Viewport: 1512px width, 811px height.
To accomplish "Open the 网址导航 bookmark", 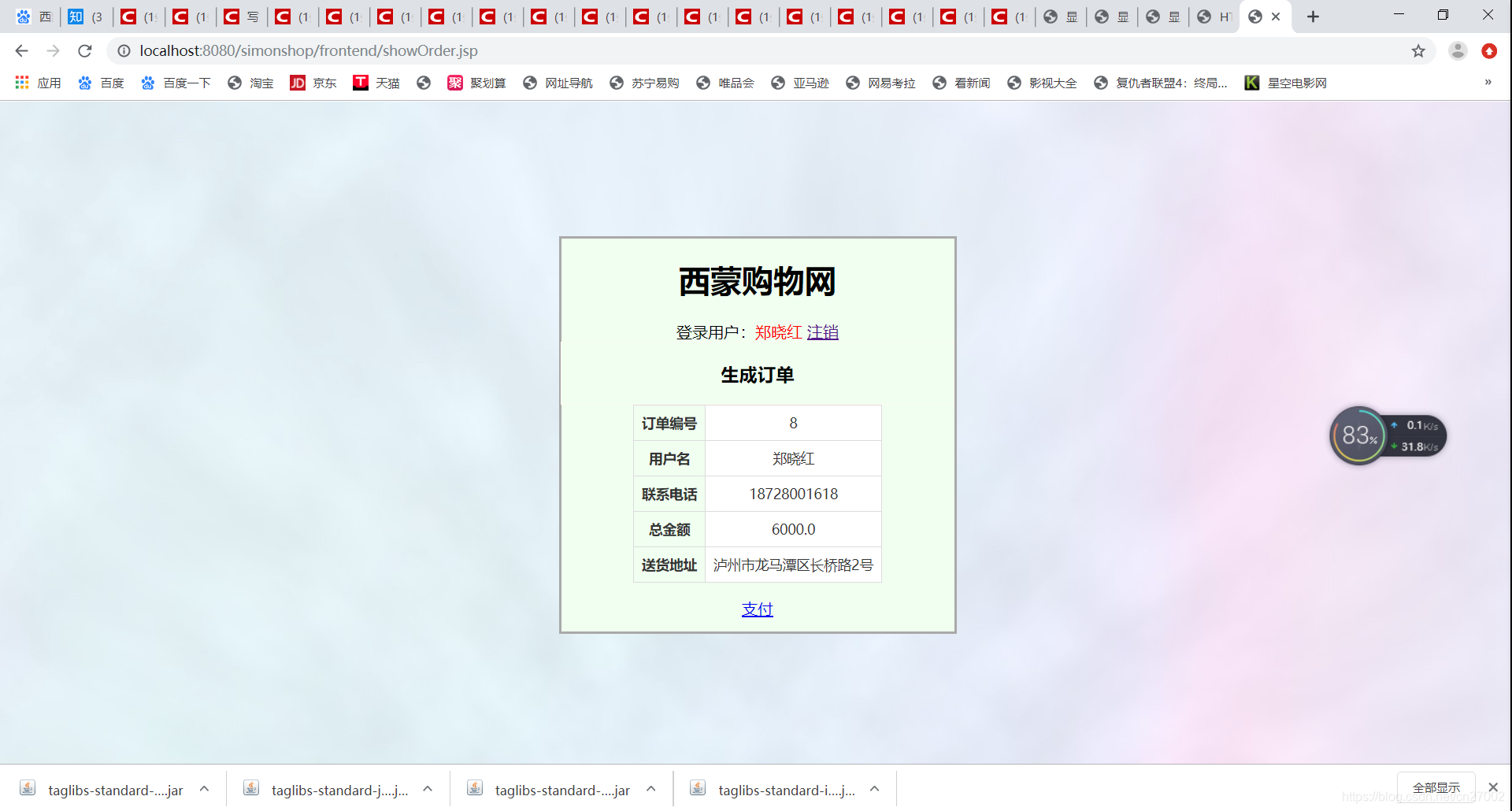I will (558, 83).
